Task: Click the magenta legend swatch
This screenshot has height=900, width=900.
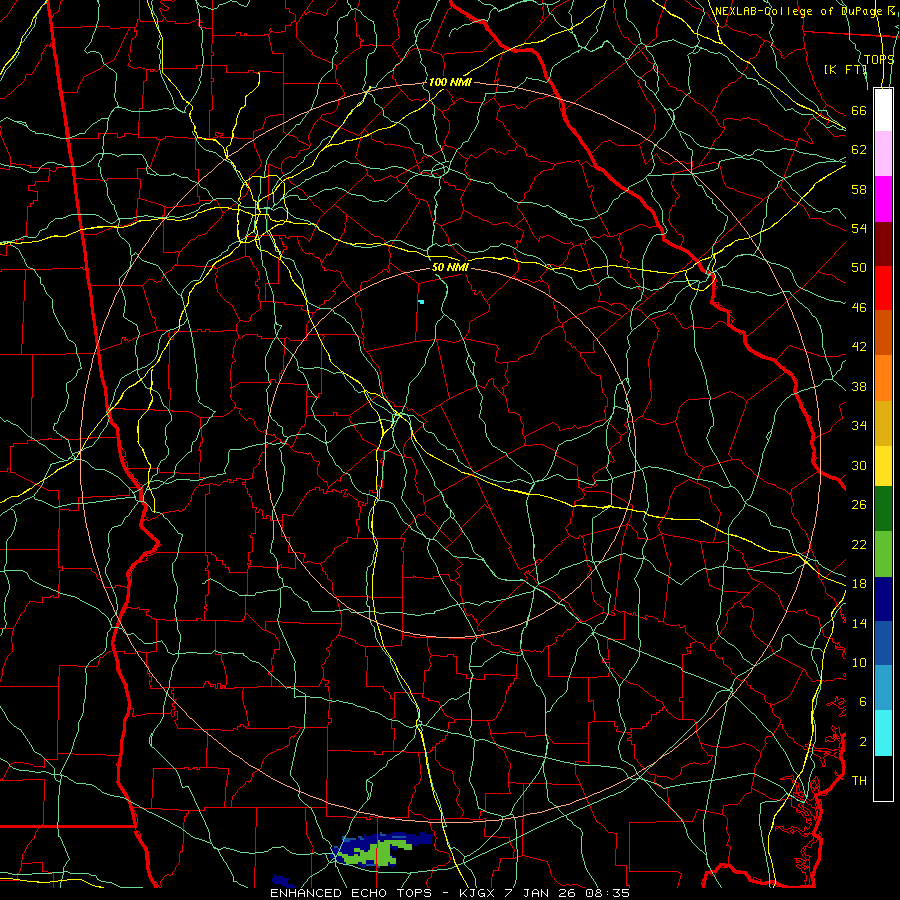Action: coord(883,199)
